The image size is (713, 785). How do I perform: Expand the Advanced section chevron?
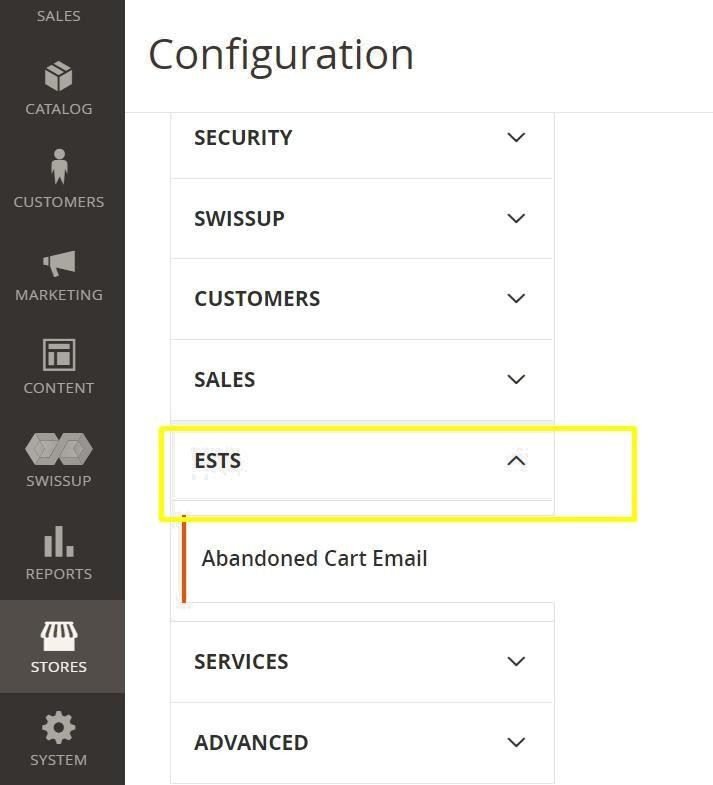click(516, 742)
